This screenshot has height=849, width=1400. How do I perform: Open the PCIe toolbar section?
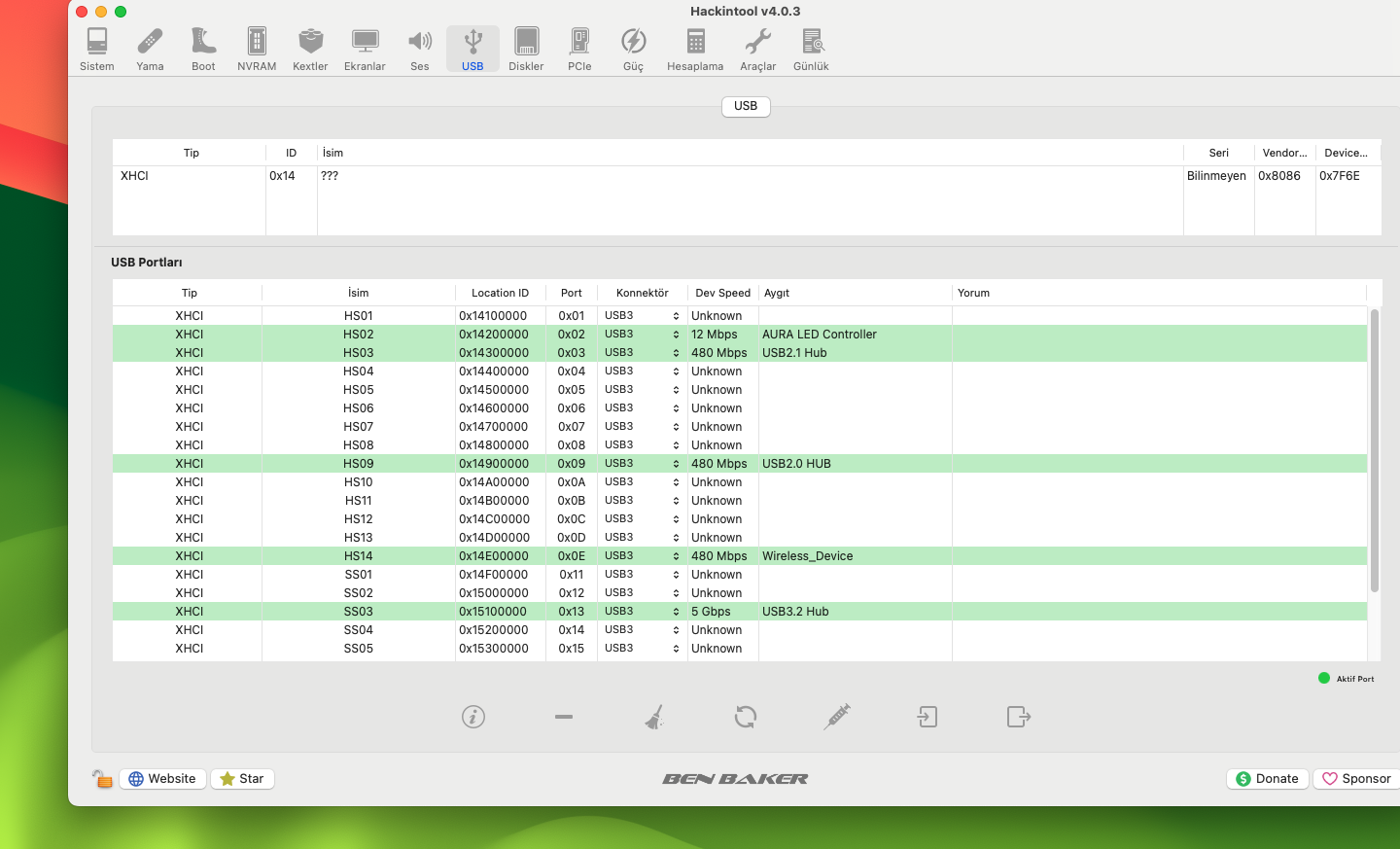(x=579, y=50)
